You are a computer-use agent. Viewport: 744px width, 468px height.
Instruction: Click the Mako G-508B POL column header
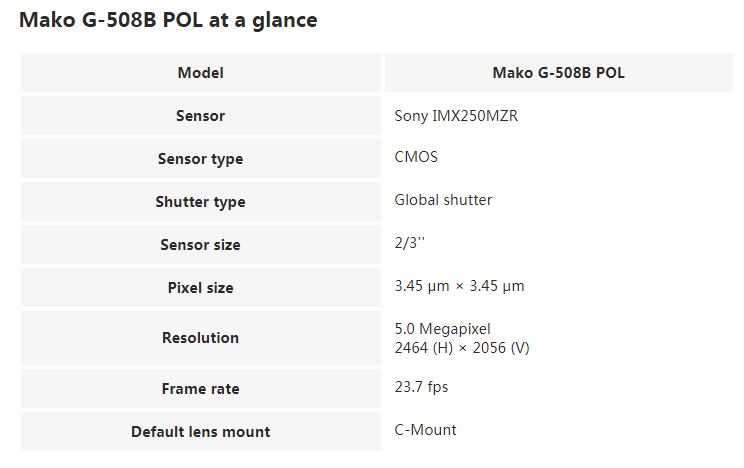pyautogui.click(x=558, y=73)
